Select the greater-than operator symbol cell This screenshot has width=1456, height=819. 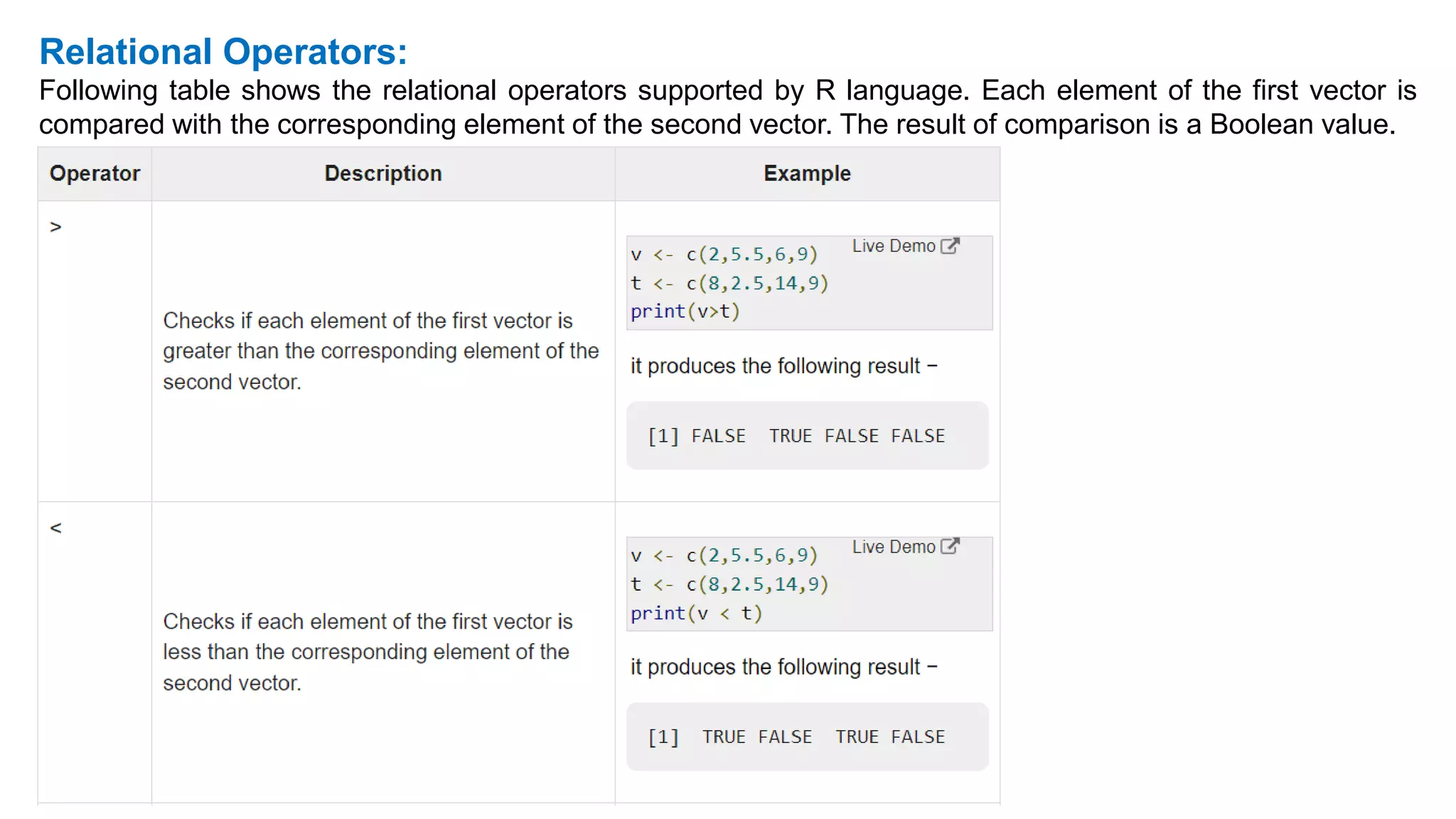(95, 351)
